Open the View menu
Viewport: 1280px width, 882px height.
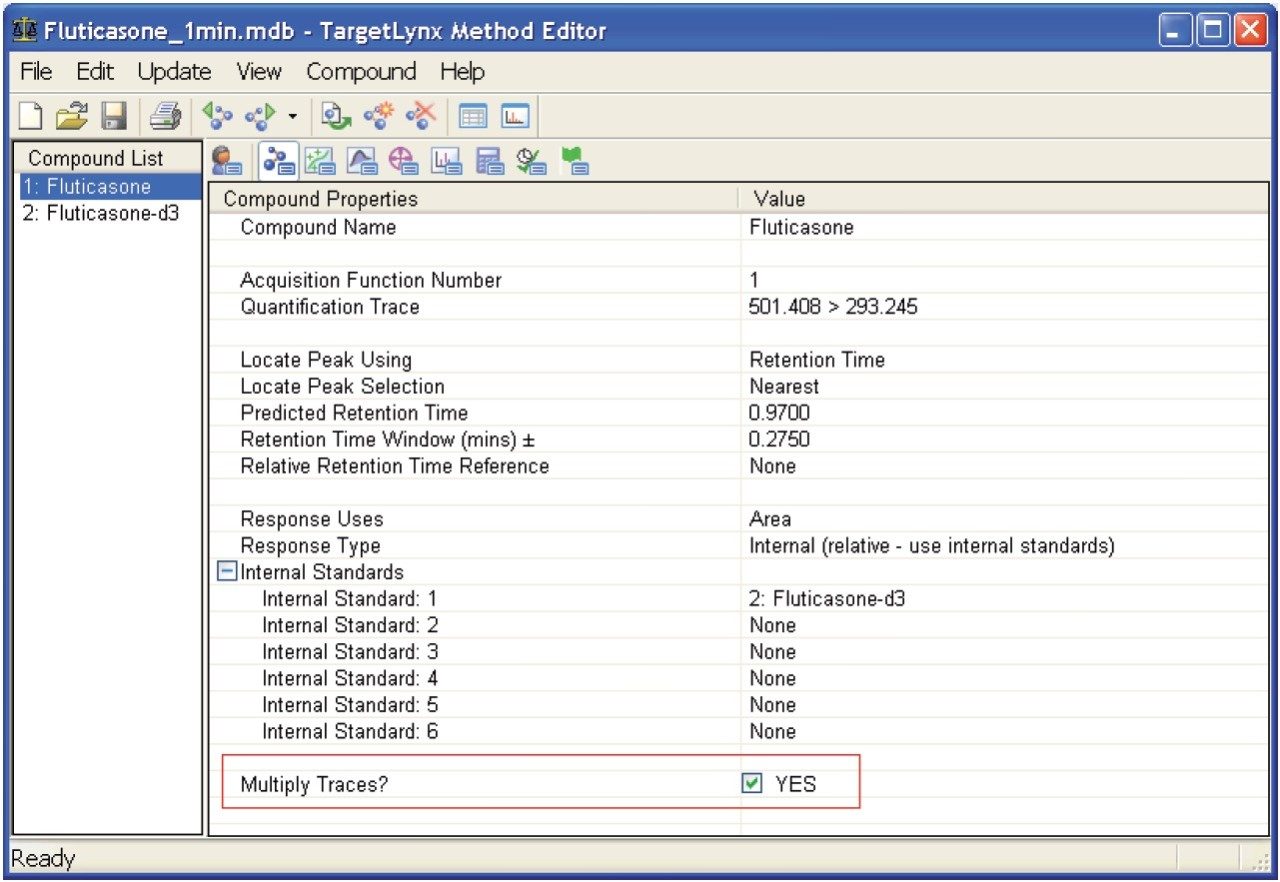click(259, 72)
